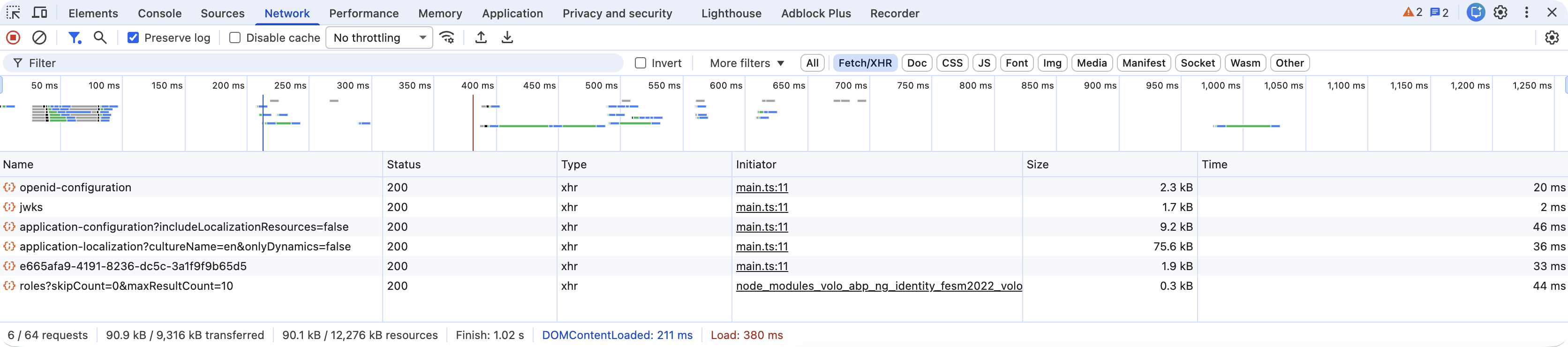Clear the network log
Viewport: 1568px width, 347px height.
pos(39,38)
